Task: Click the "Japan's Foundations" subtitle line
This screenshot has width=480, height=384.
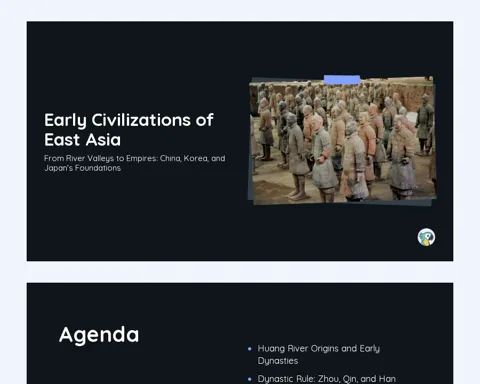Action: [82, 168]
